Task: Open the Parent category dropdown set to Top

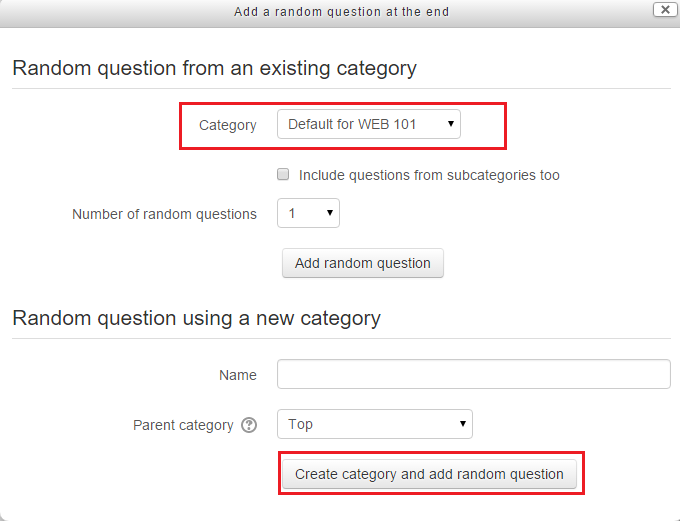Action: coord(374,424)
